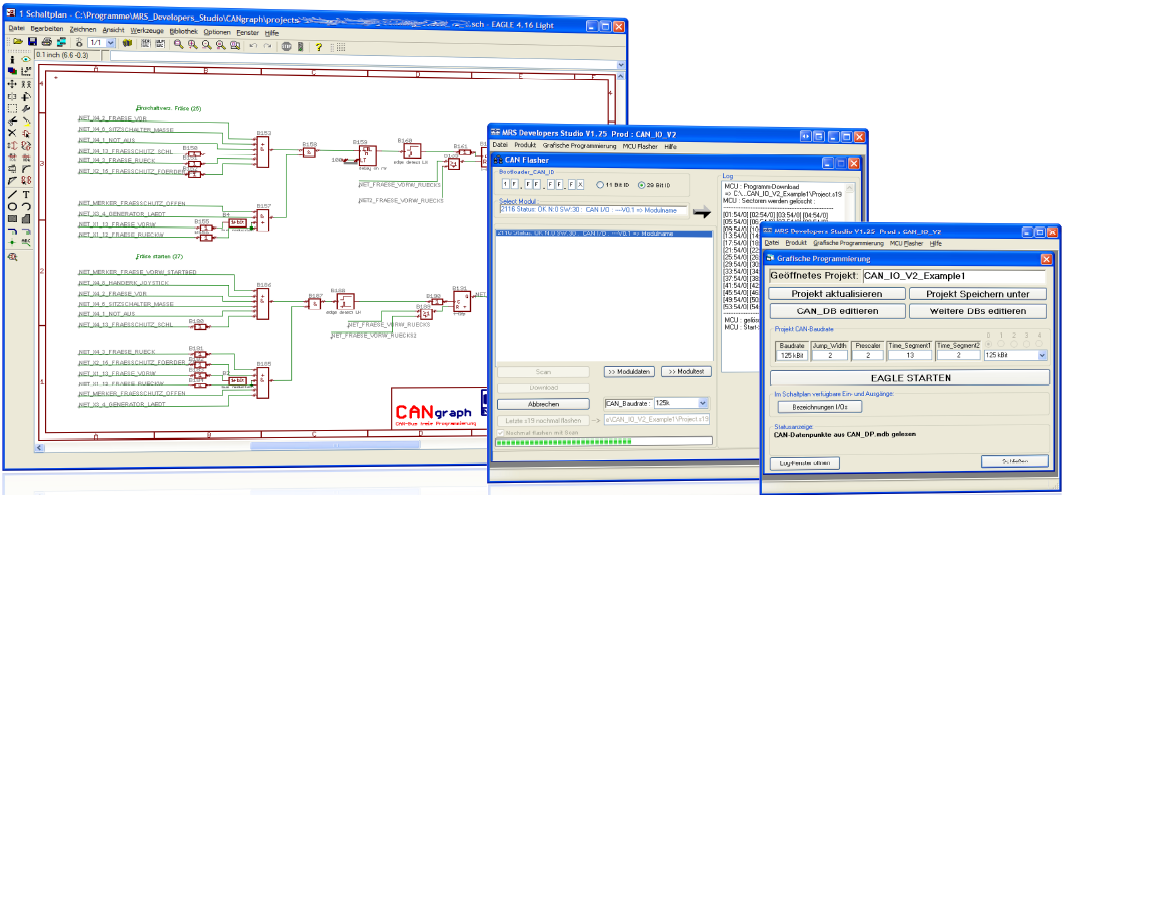Open EAGLE help question mark icon

318,47
